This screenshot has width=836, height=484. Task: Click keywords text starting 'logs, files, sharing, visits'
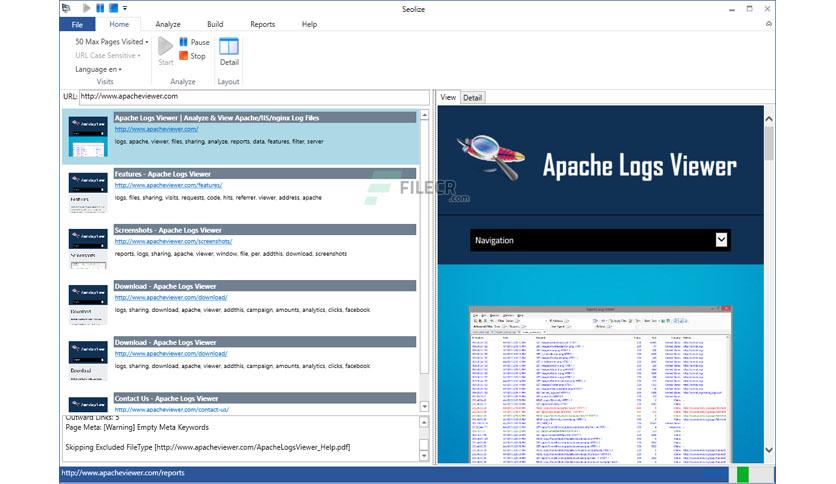click(218, 198)
